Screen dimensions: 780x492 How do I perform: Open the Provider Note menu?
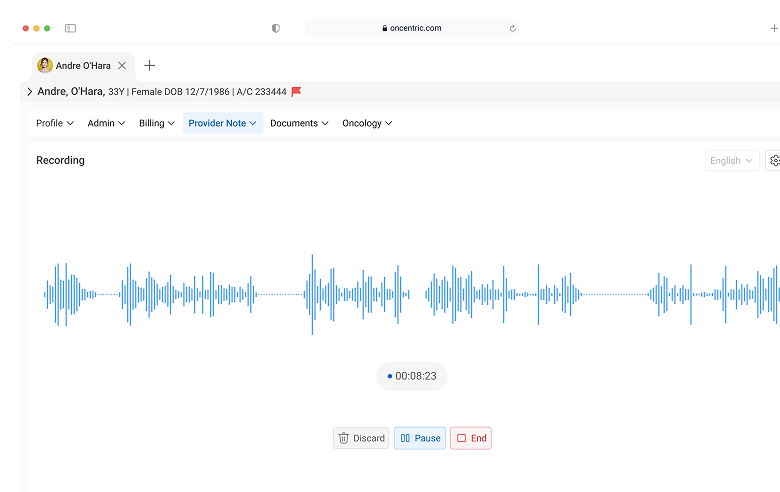coord(223,123)
